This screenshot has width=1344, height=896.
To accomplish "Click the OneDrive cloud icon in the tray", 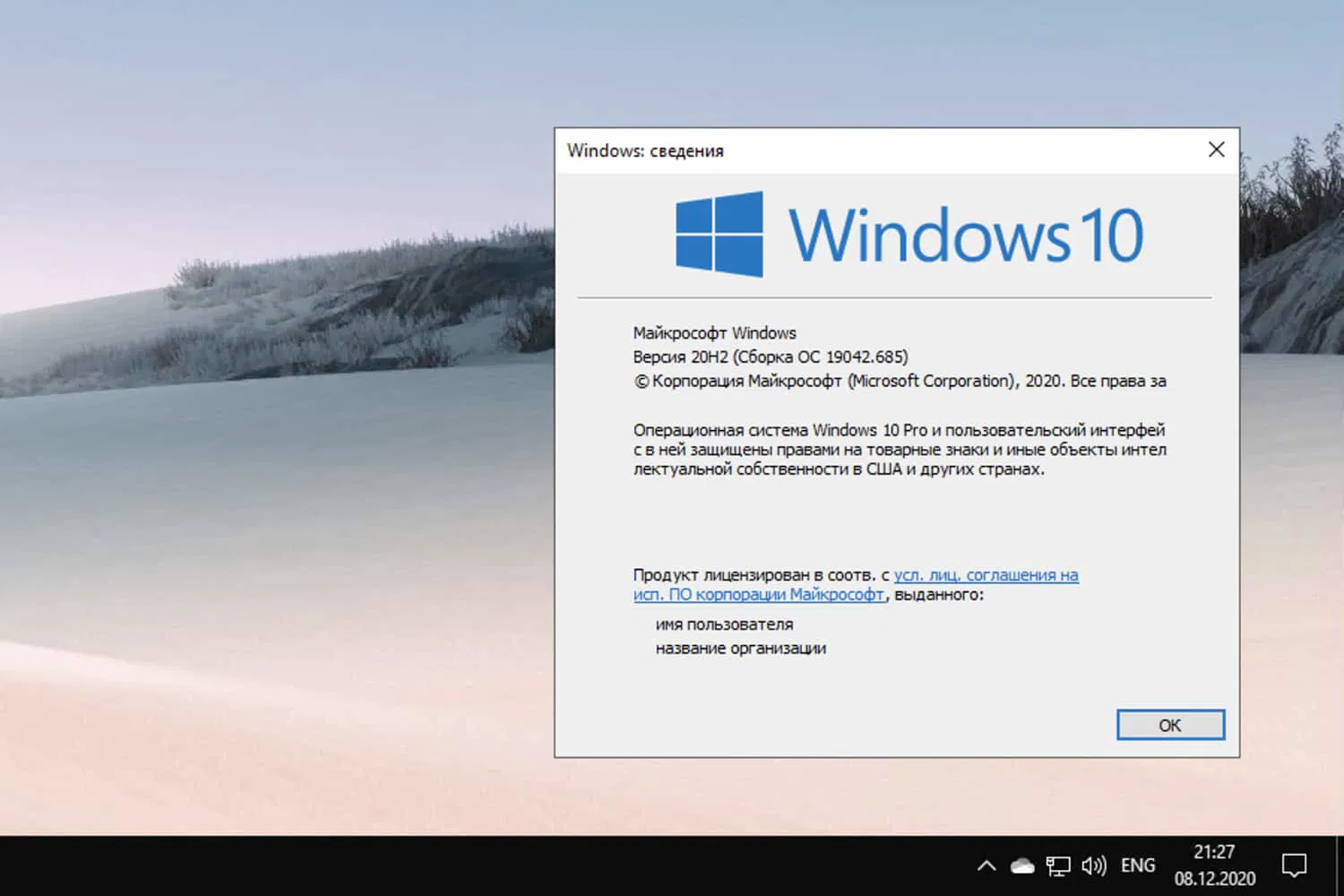I will tap(1021, 865).
